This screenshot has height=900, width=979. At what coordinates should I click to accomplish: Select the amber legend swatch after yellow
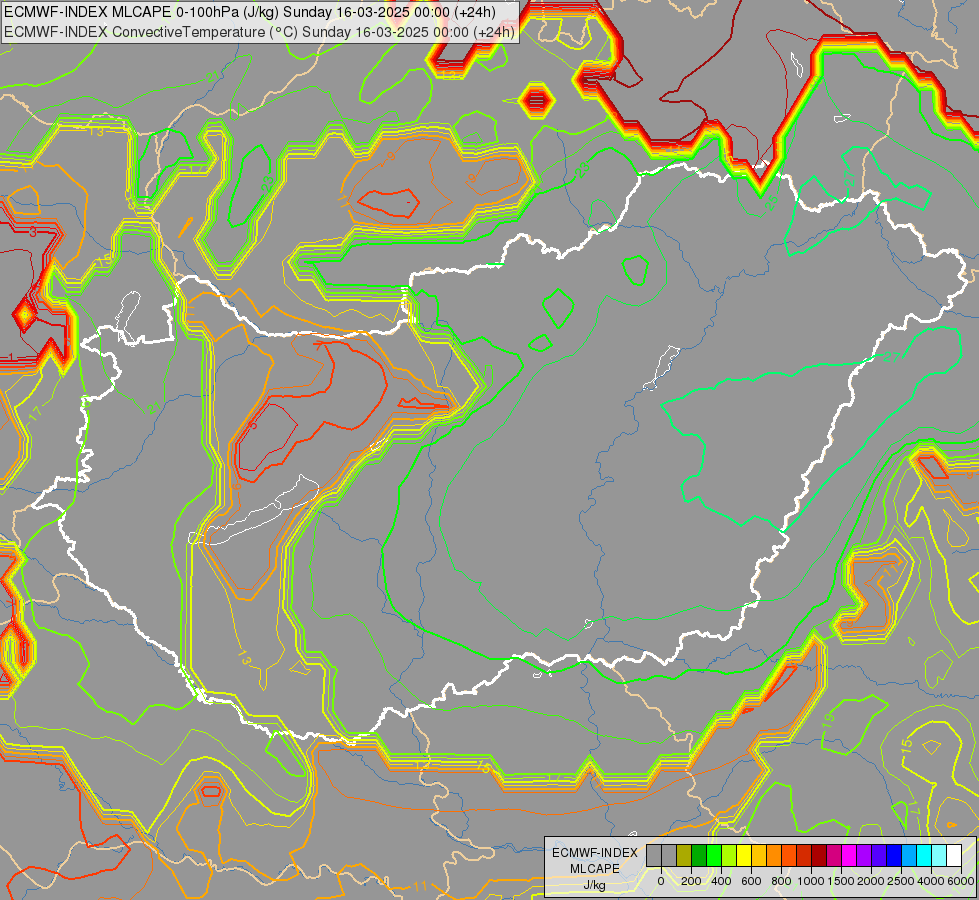759,855
